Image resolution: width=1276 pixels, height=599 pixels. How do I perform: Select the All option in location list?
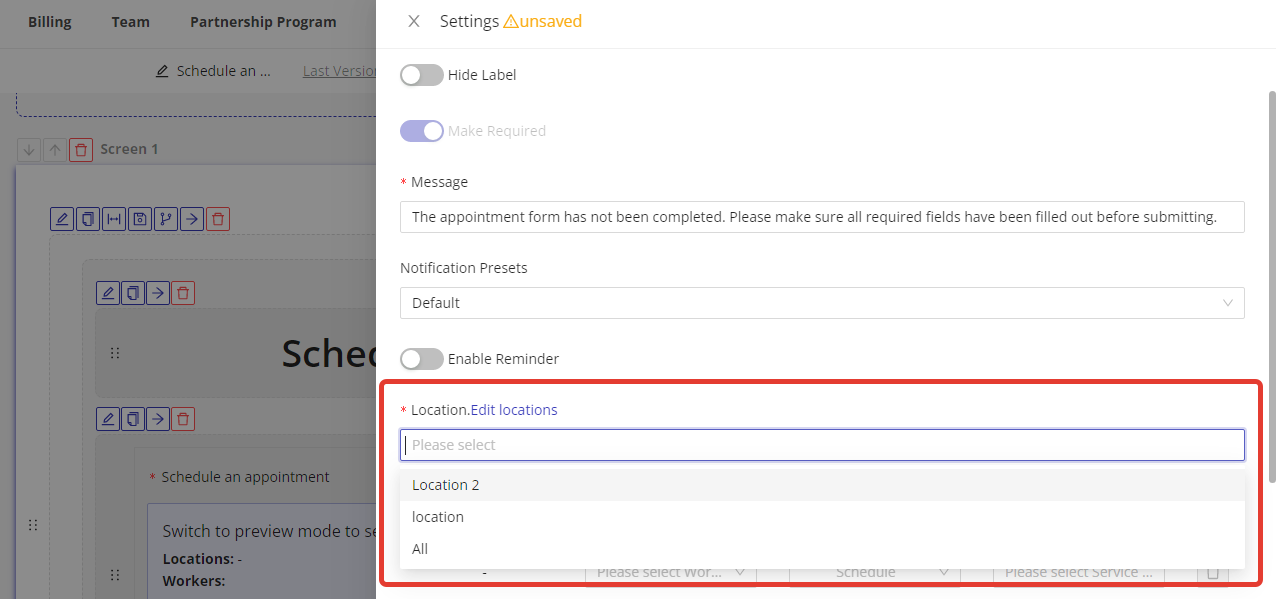420,549
